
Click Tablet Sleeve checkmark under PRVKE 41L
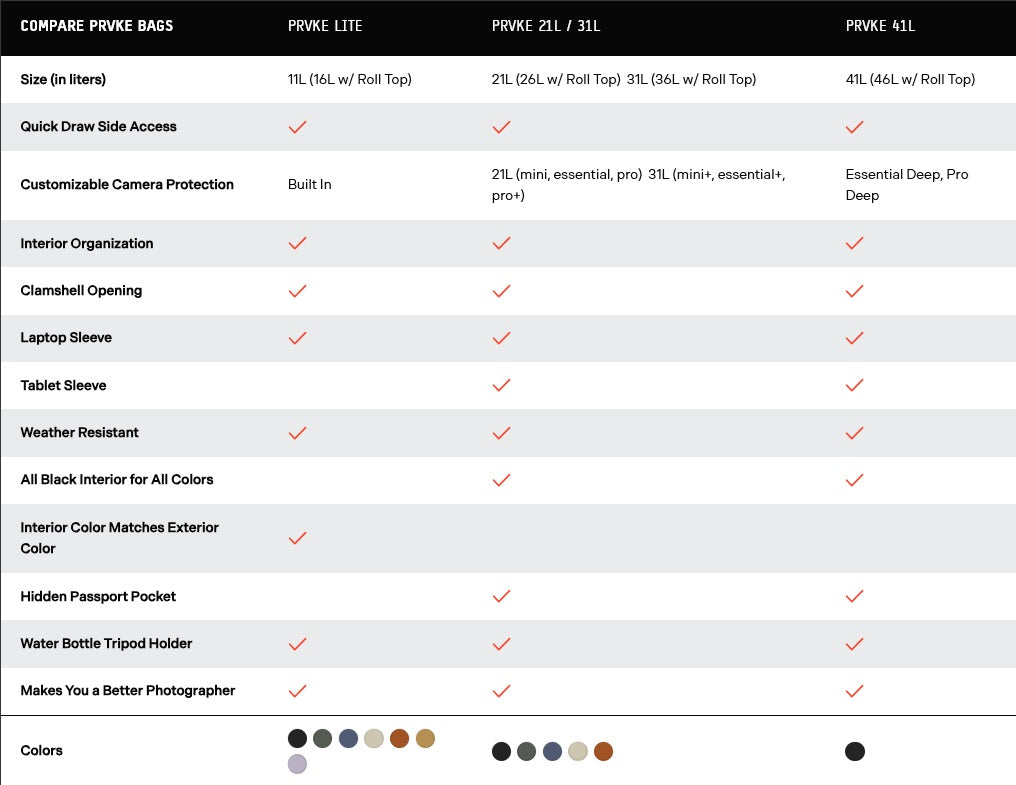coord(854,385)
